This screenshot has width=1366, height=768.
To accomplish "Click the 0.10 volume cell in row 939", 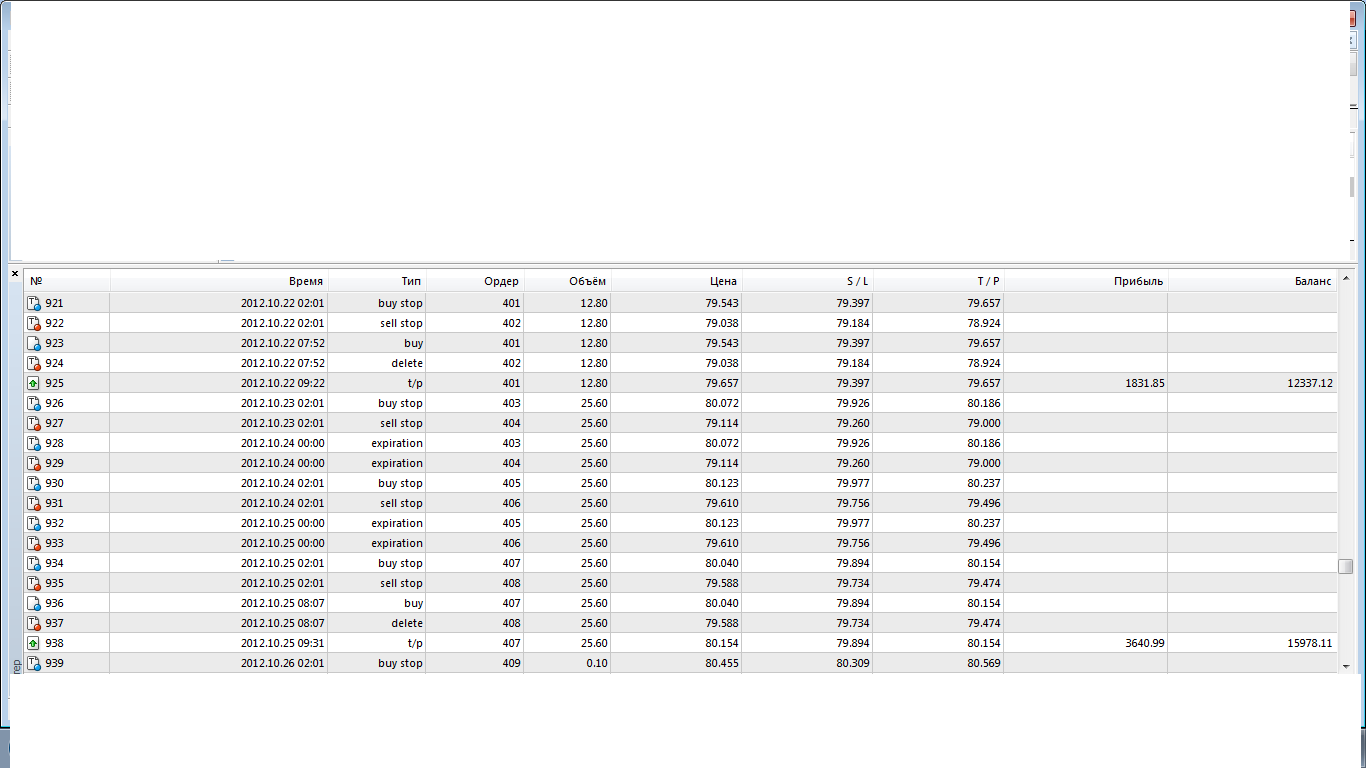I will pos(567,663).
